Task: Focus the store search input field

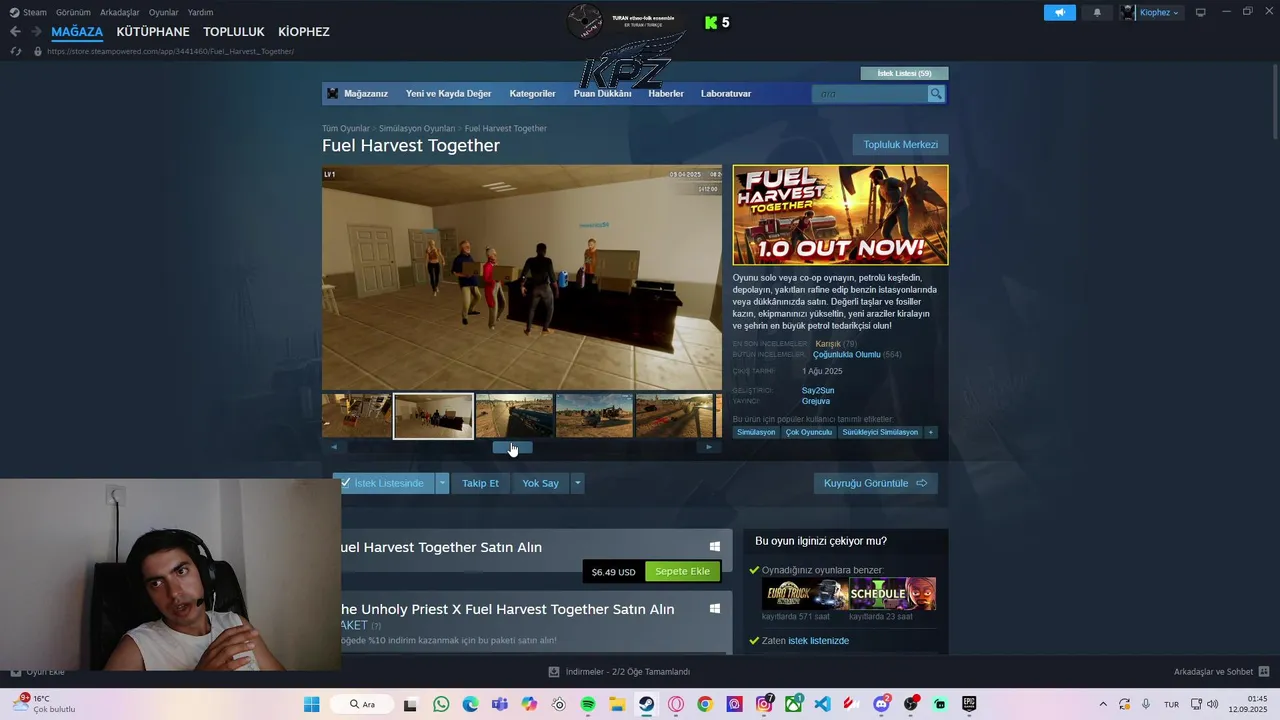Action: [x=870, y=94]
